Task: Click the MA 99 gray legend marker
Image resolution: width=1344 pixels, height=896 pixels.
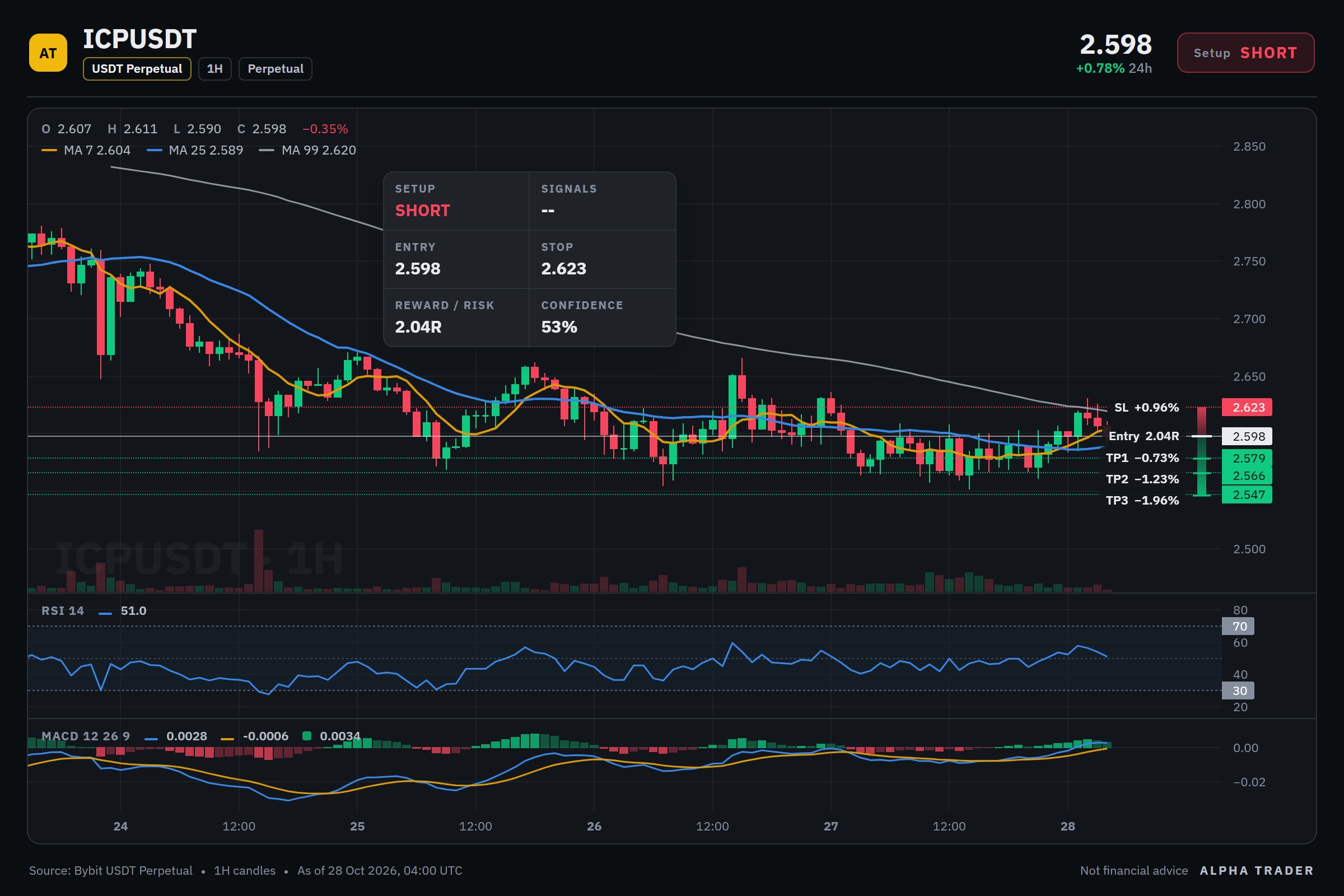Action: click(267, 150)
